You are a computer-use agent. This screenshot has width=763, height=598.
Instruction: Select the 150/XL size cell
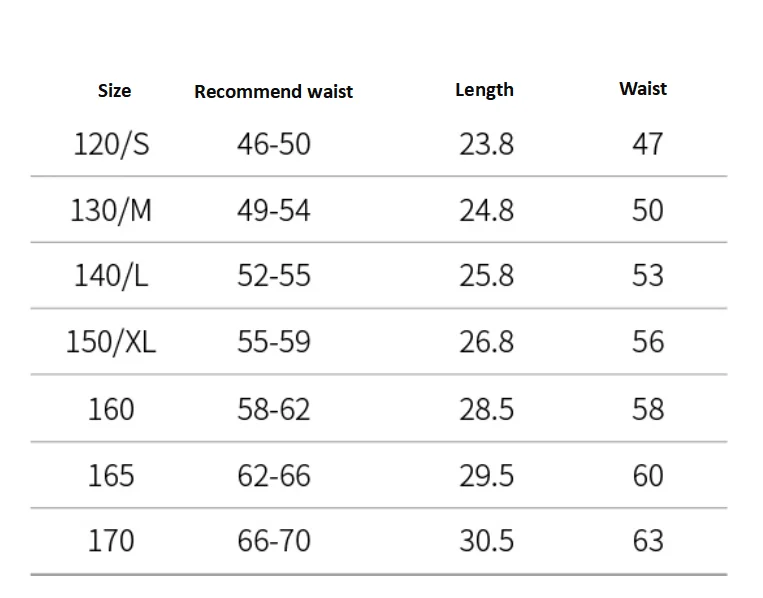111,342
